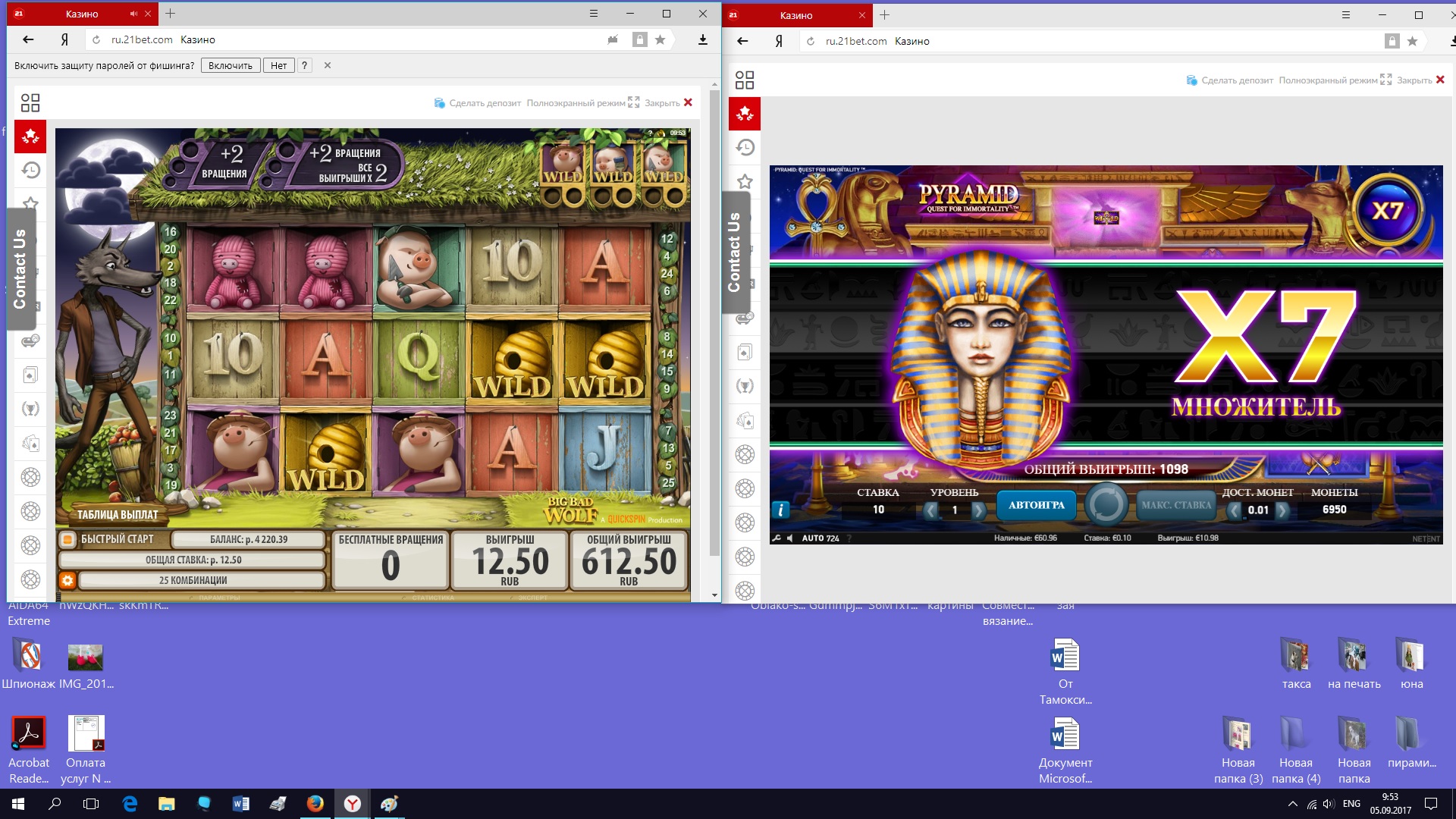Screen dimensions: 1456x819
Task: Expand the Параметры panel below the slot
Action: (218, 598)
